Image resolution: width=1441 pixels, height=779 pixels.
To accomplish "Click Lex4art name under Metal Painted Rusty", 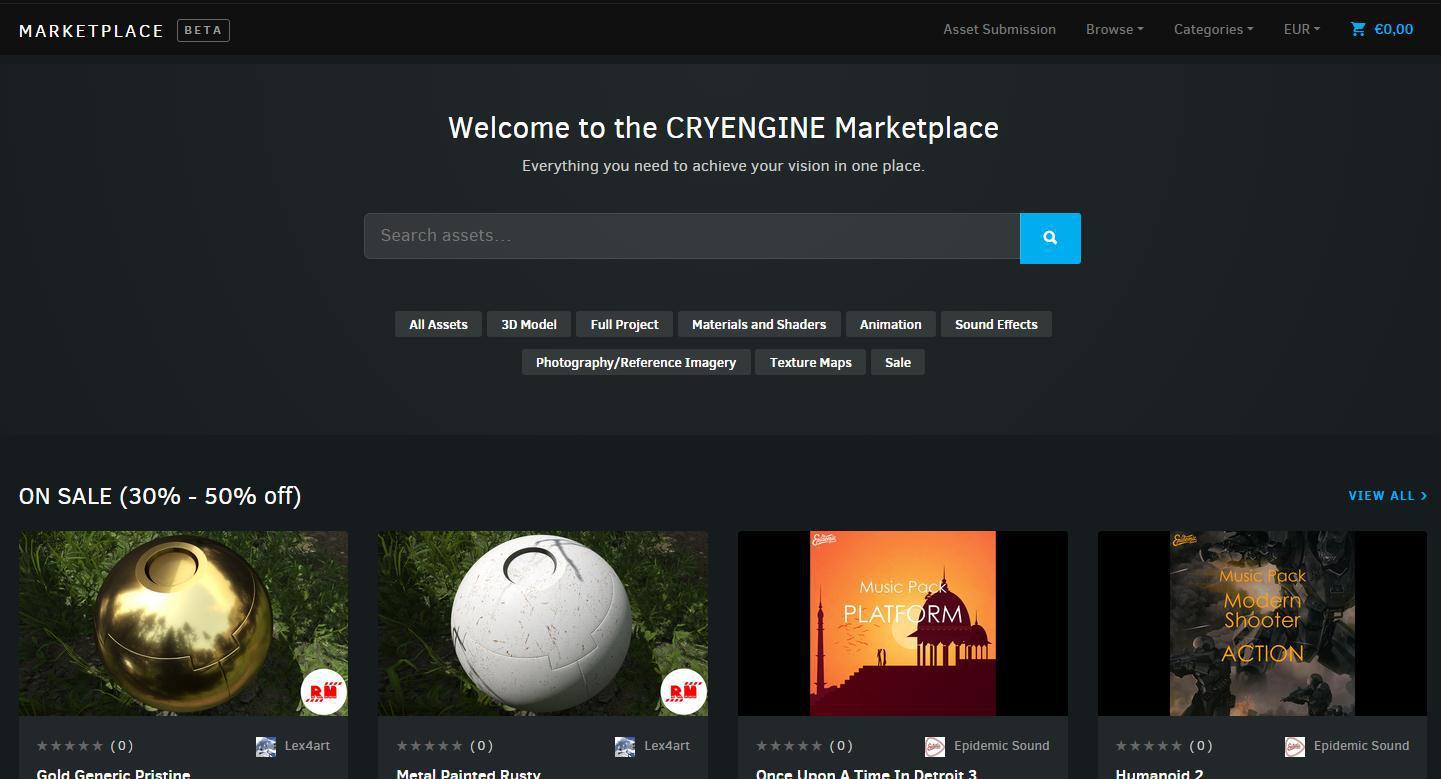I will pyautogui.click(x=667, y=746).
